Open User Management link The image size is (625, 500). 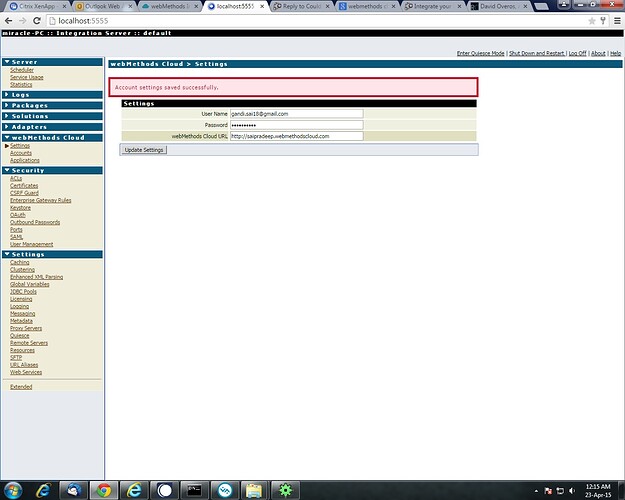[x=31, y=244]
